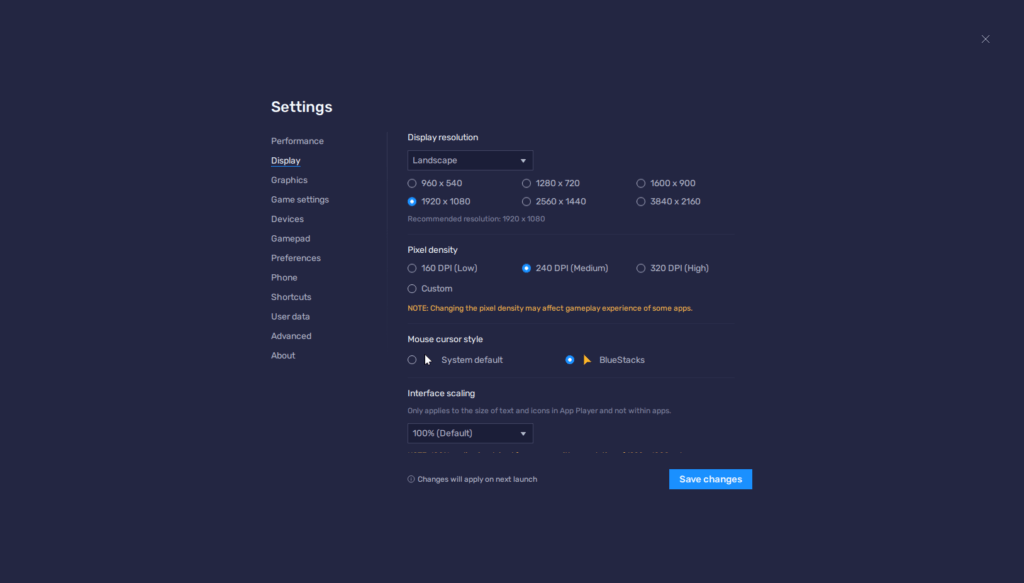This screenshot has width=1024, height=583.
Task: Set pixel density to 320 DPI (High)
Action: [641, 268]
